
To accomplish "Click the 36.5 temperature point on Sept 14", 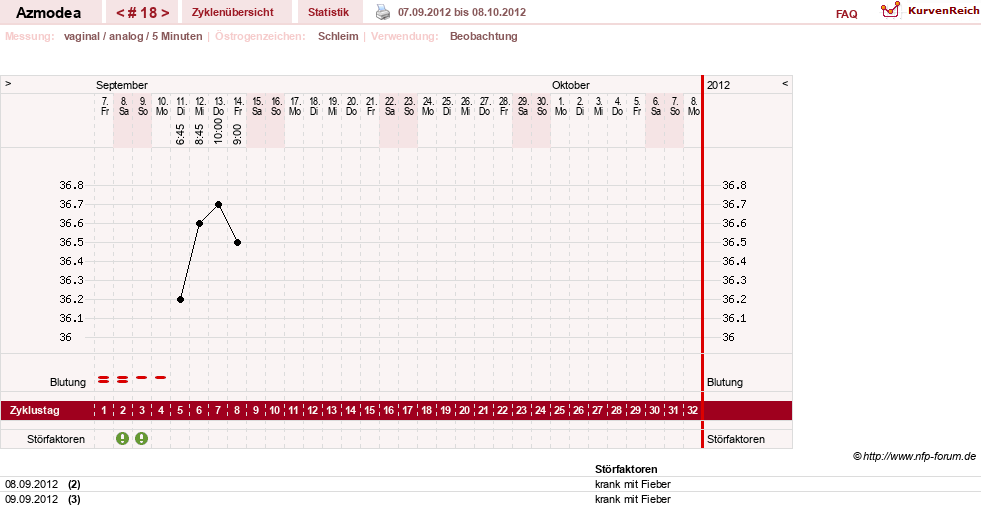I will click(x=238, y=243).
